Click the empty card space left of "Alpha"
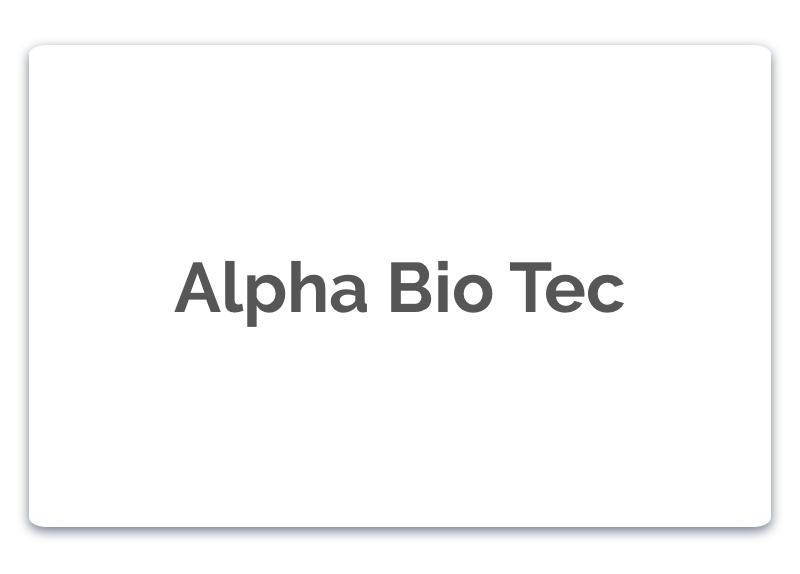Image resolution: width=800 pixels, height=574 pixels. click(100, 287)
